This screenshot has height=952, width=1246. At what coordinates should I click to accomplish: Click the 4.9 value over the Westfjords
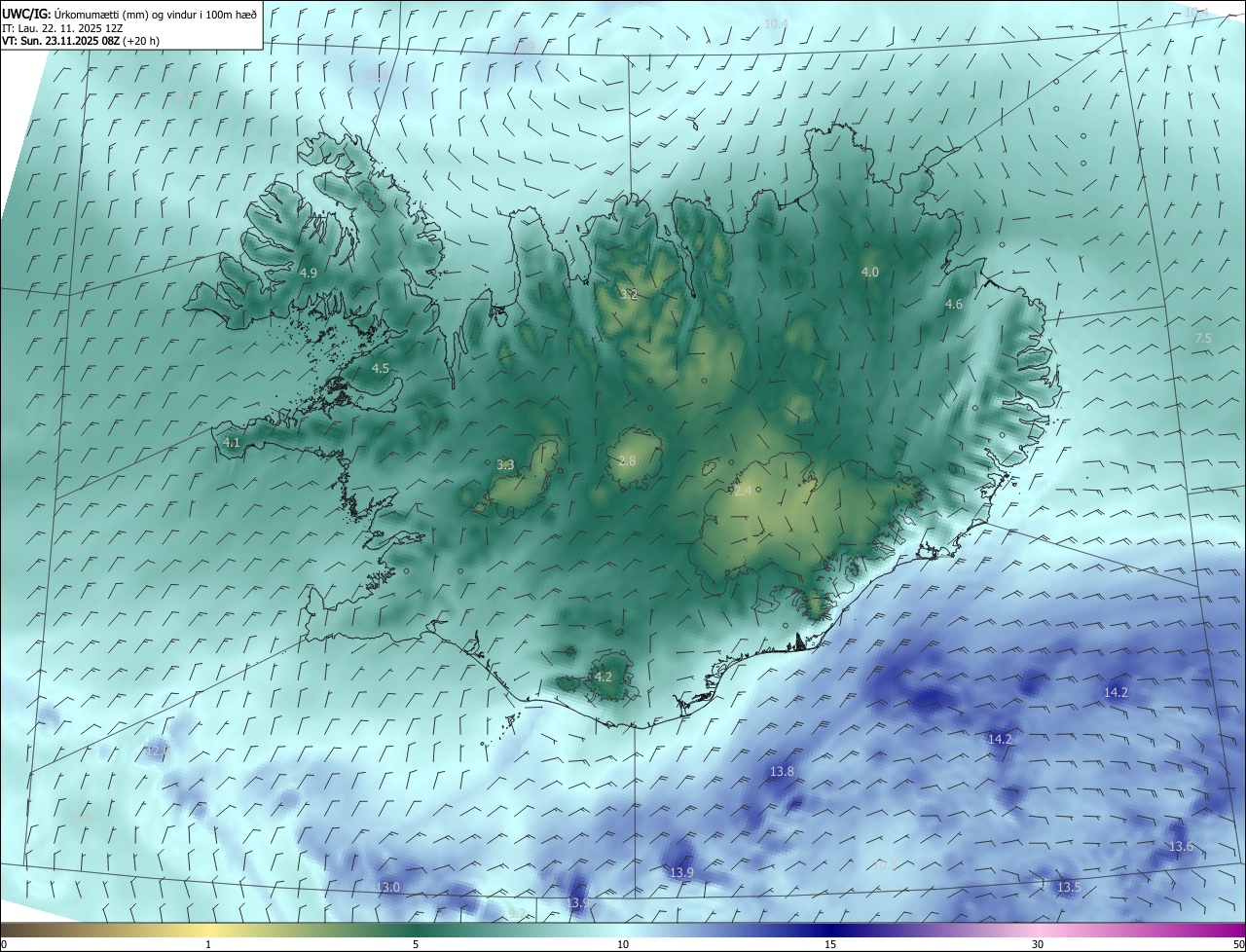click(x=309, y=274)
